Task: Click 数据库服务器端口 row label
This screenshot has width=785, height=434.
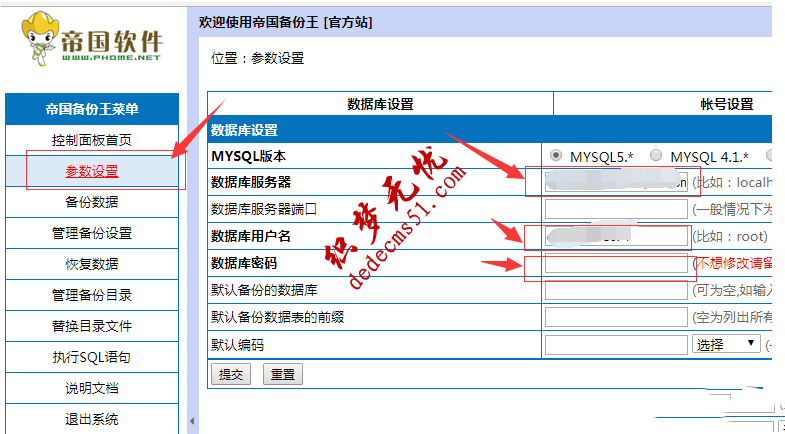Action: click(x=264, y=209)
